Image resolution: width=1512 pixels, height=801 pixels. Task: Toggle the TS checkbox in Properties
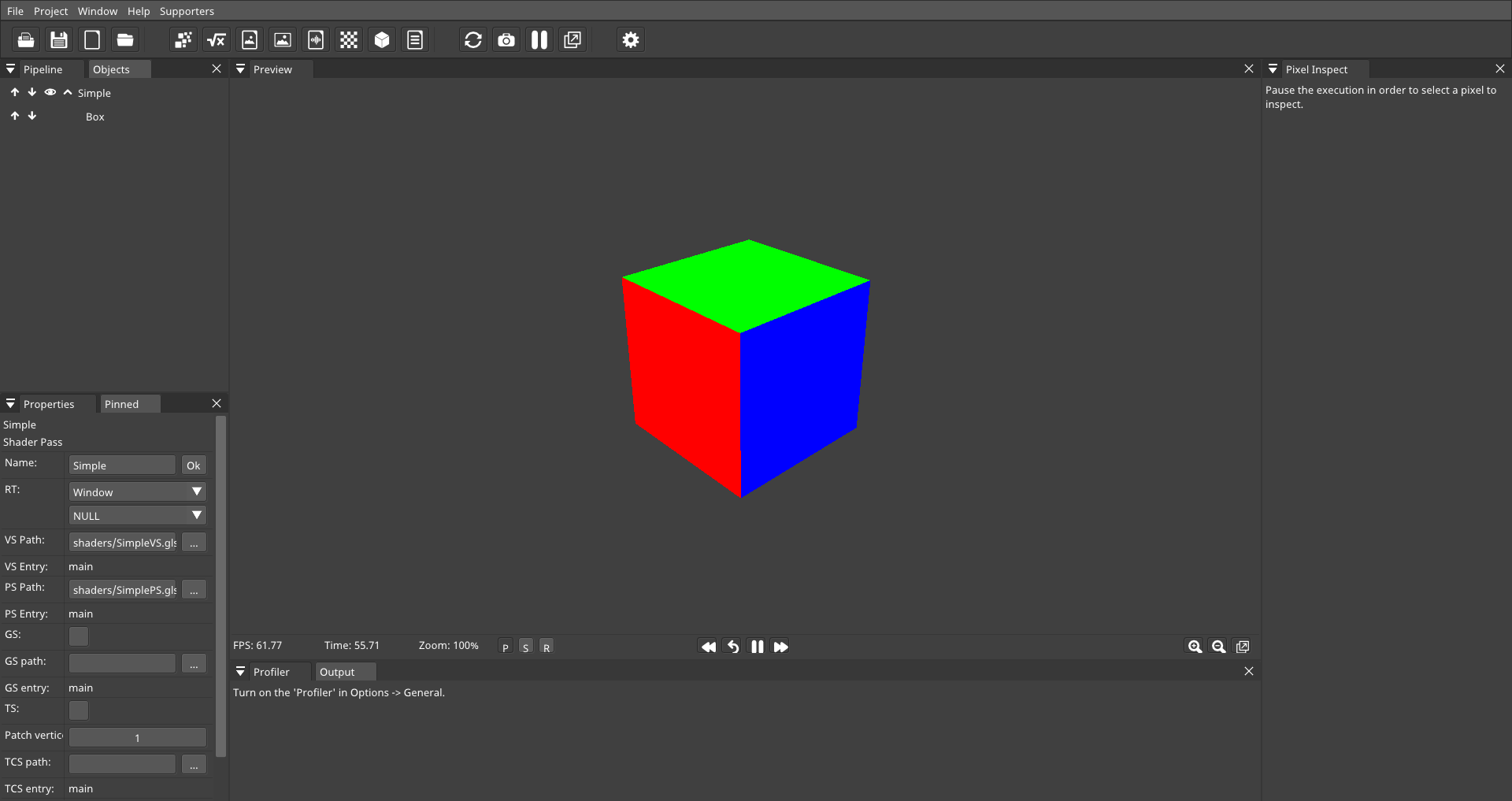click(78, 710)
